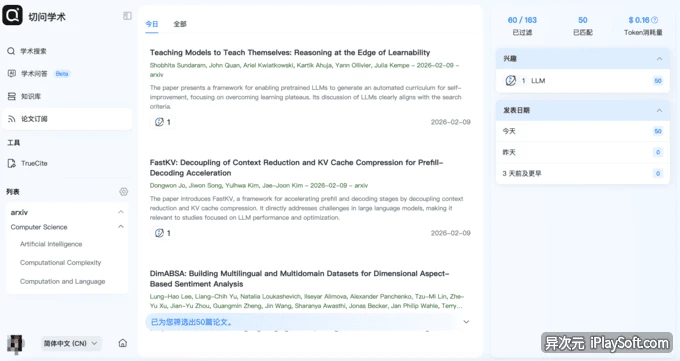This screenshot has width=680, height=361.
Task: Click the 50 已匹配 counter
Action: point(583,26)
